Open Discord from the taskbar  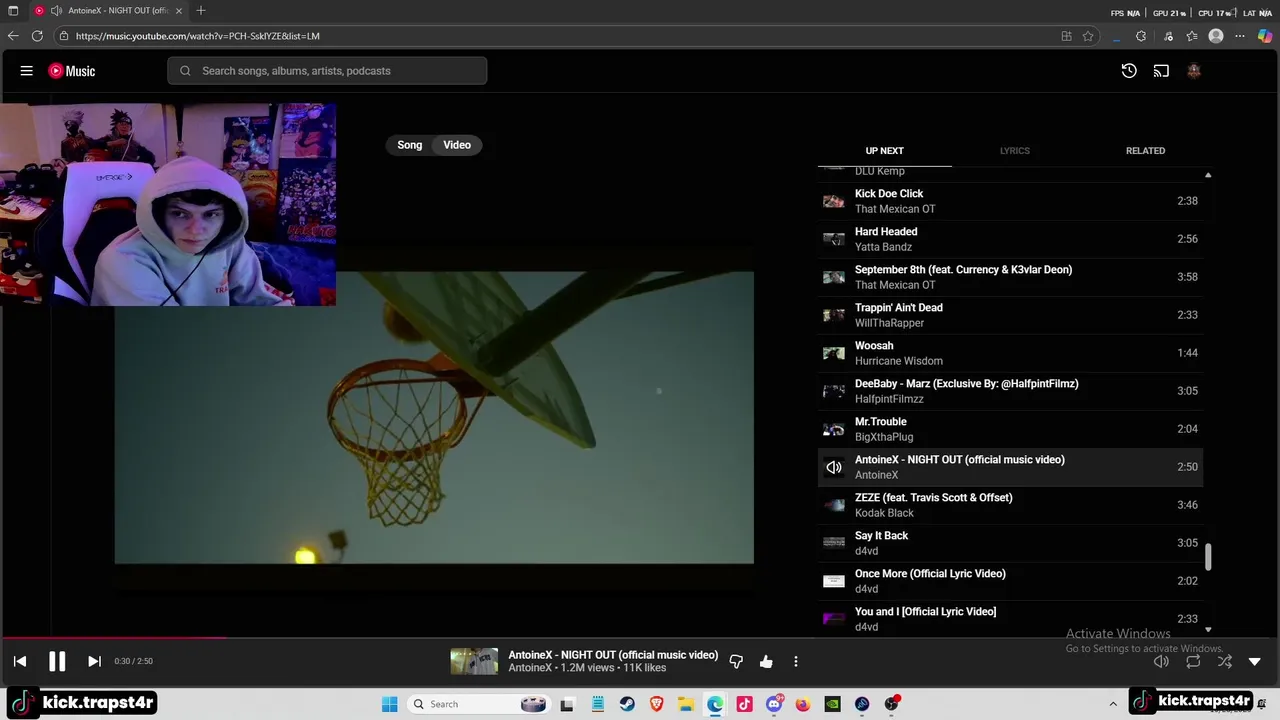pyautogui.click(x=774, y=704)
